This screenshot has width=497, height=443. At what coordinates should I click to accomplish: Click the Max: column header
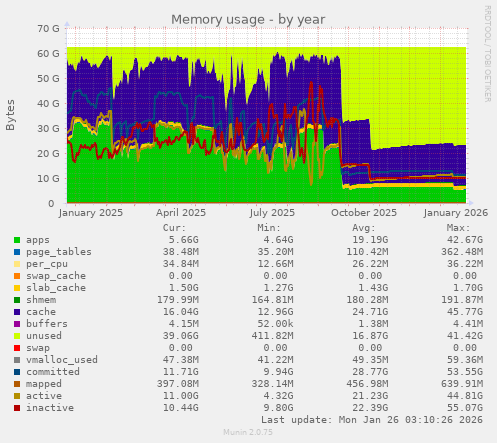point(459,228)
